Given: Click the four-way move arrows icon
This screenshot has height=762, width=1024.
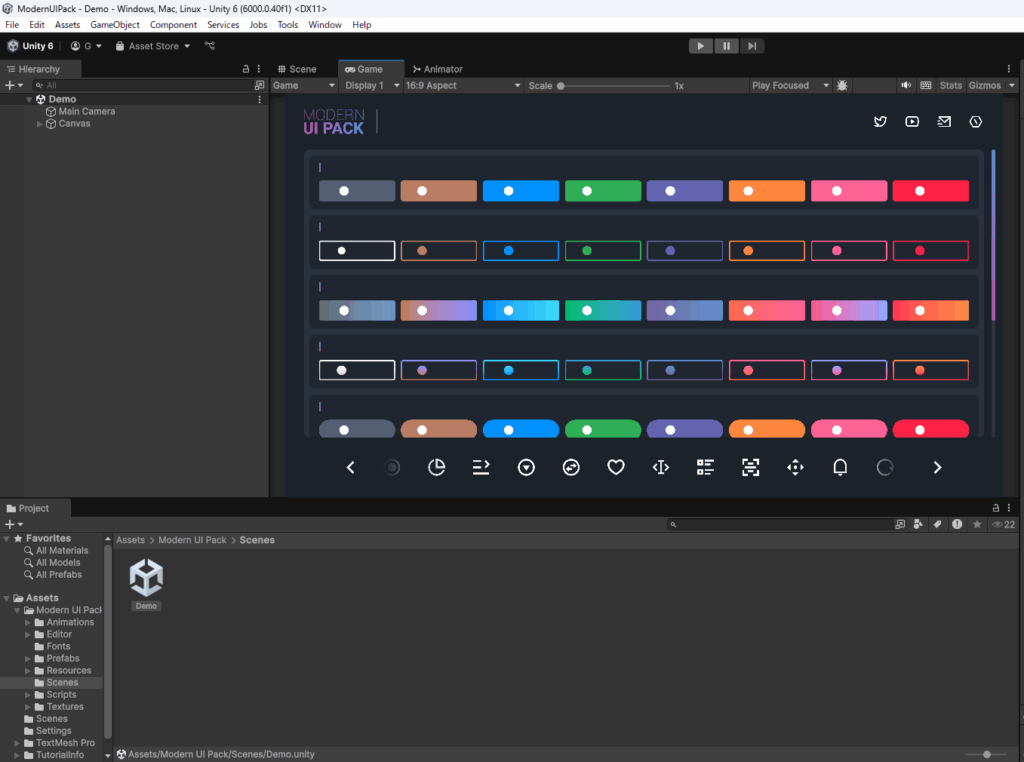Looking at the screenshot, I should pos(795,468).
